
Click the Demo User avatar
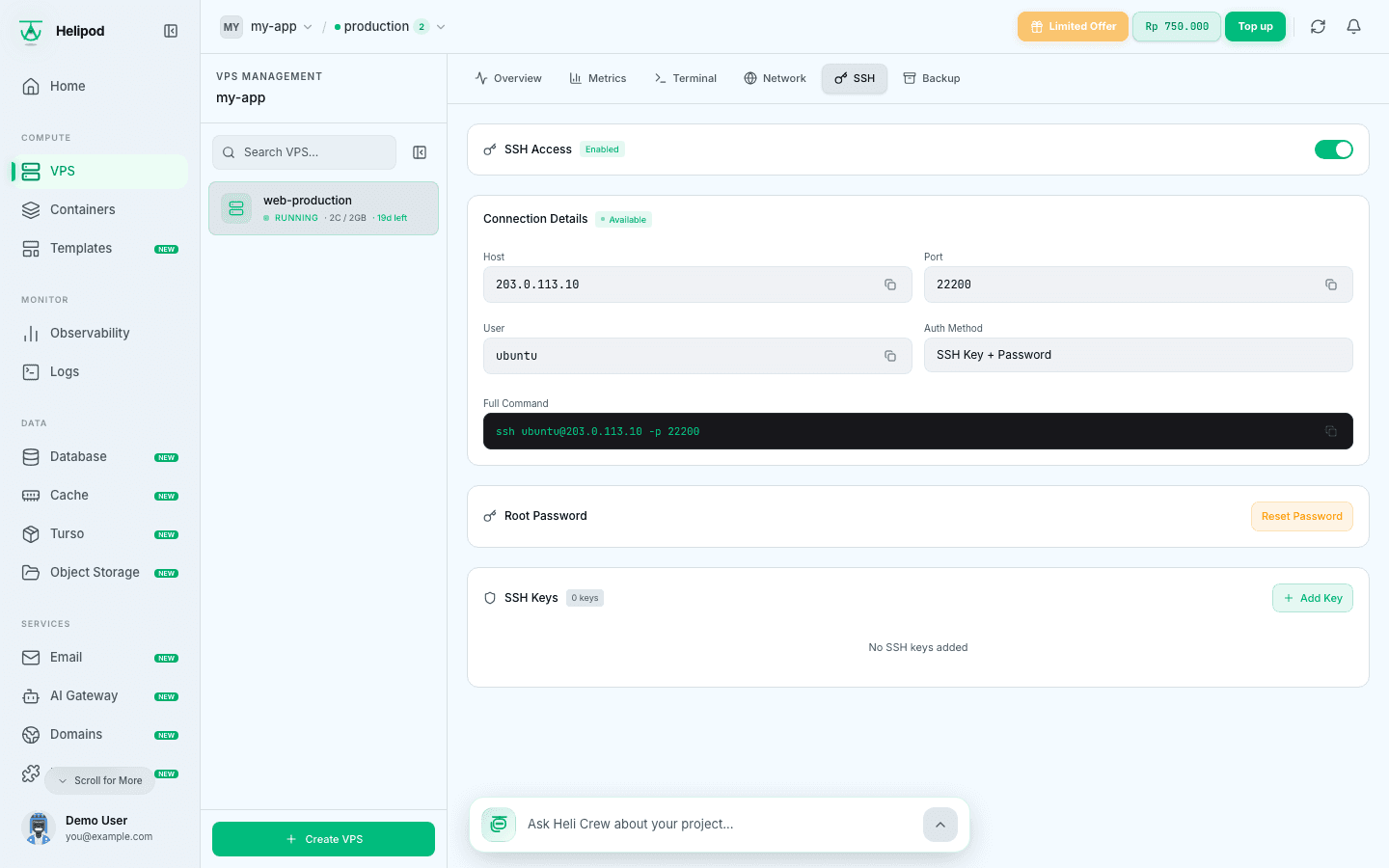click(39, 827)
